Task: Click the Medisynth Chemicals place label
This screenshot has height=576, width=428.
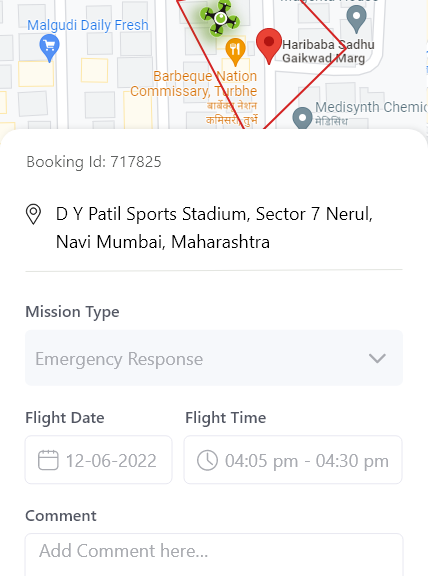Action: click(x=371, y=107)
